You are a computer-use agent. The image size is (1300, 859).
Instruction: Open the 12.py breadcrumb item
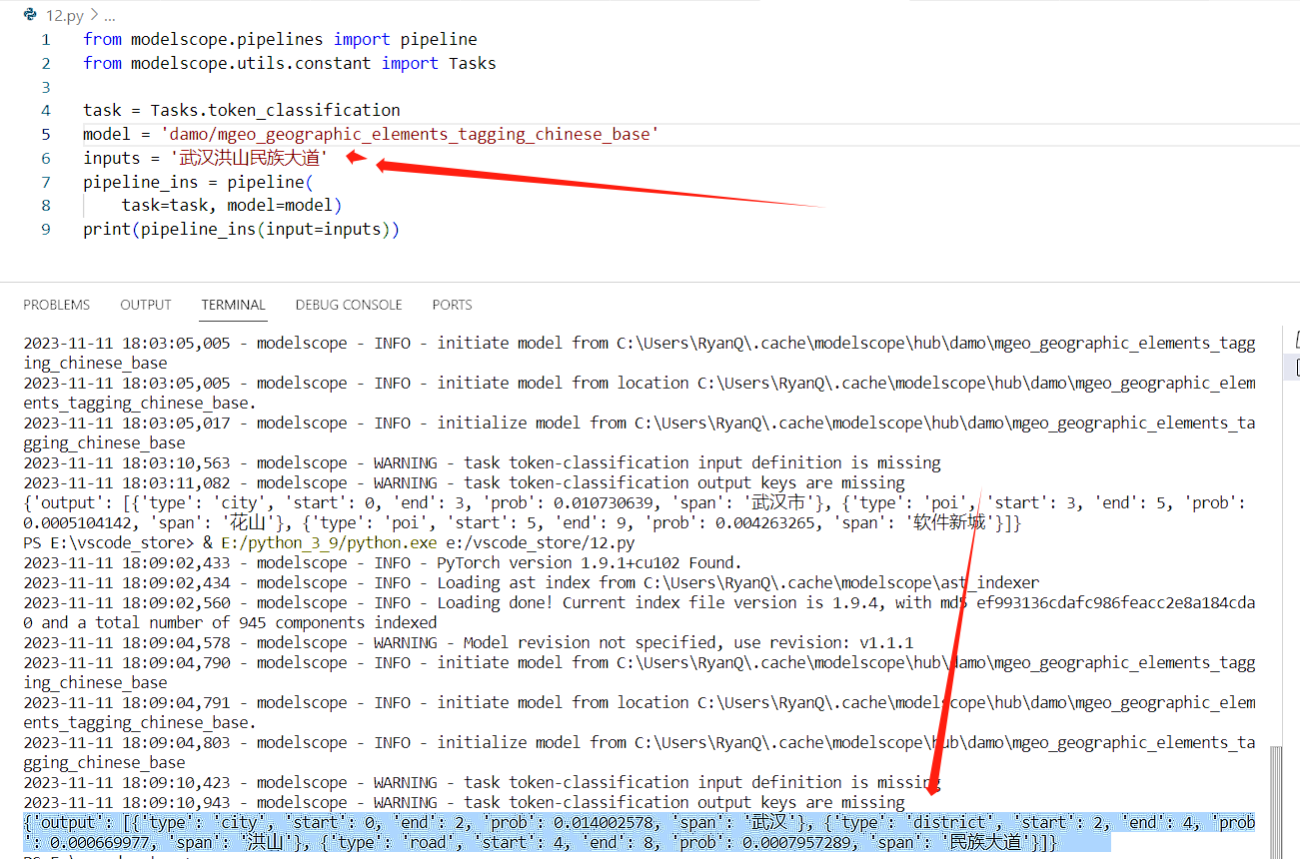click(x=64, y=16)
